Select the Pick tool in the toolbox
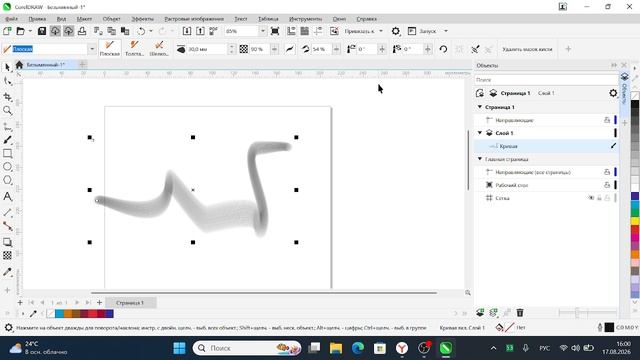 tap(7, 67)
